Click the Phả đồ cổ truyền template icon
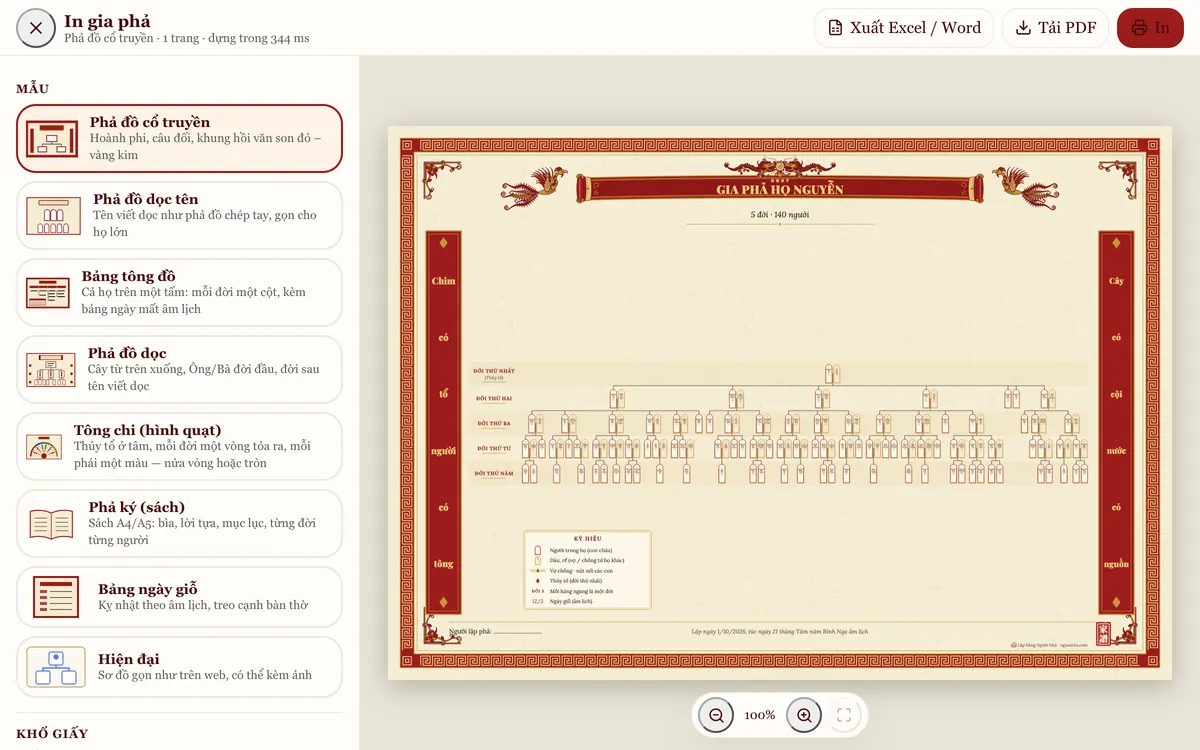 [52, 139]
